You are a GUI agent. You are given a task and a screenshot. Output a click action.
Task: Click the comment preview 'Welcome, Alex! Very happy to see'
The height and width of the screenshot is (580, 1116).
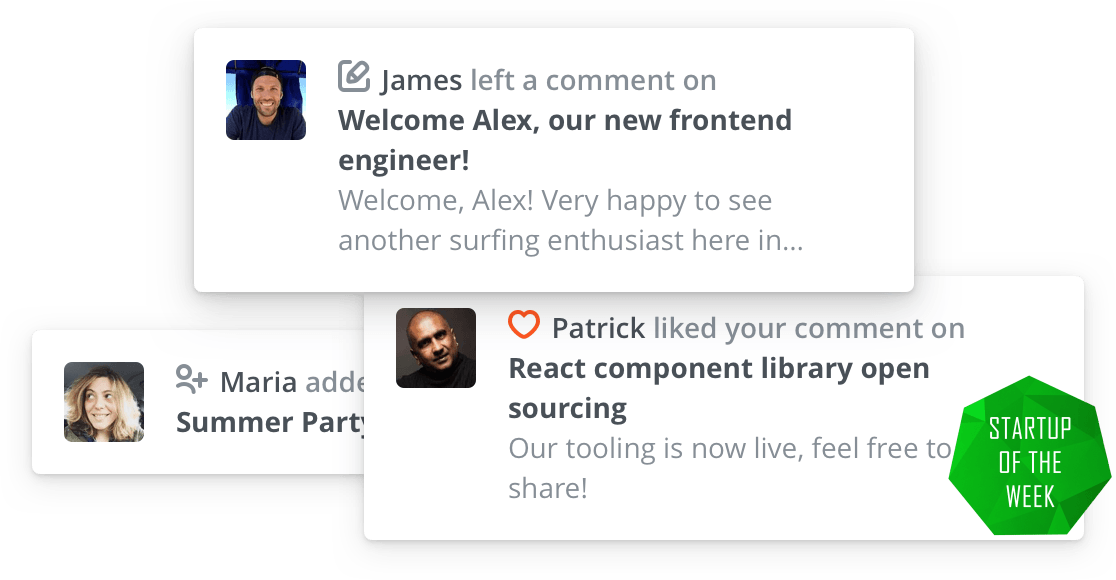555,201
